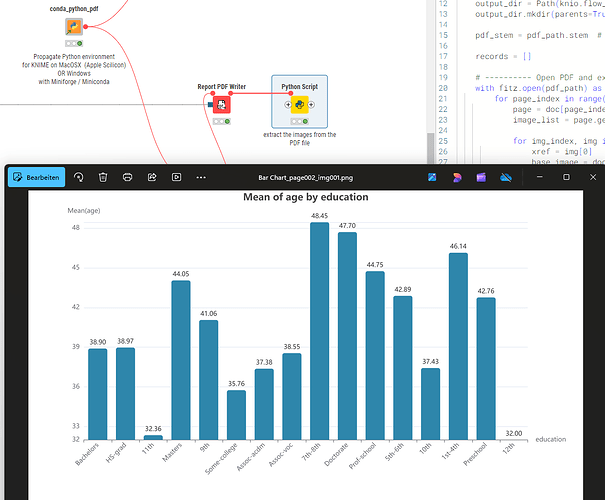Click the OneDrive cloud icon in title bar
The height and width of the screenshot is (500, 605).
(506, 177)
